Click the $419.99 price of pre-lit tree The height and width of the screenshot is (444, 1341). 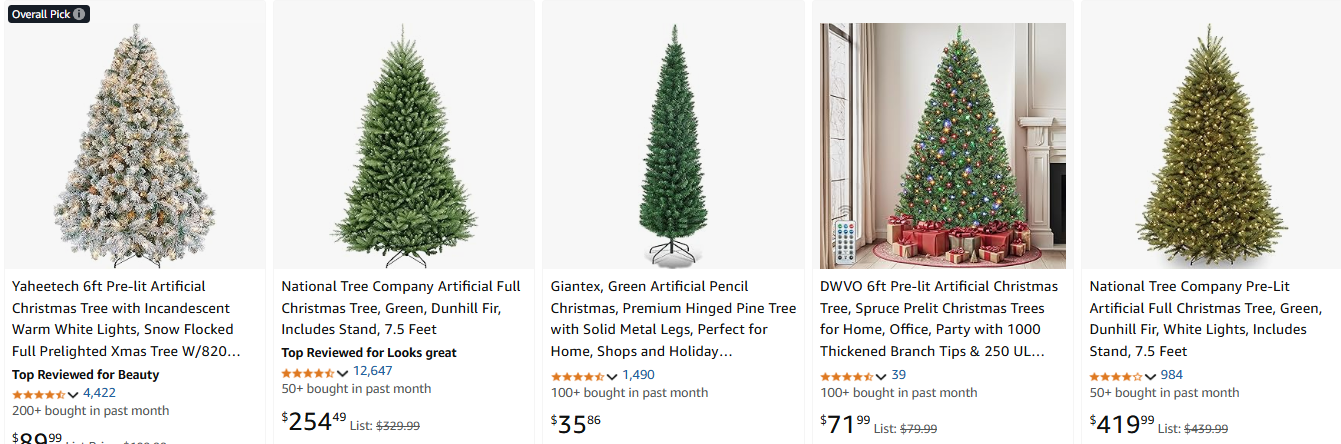pyautogui.click(x=1122, y=424)
